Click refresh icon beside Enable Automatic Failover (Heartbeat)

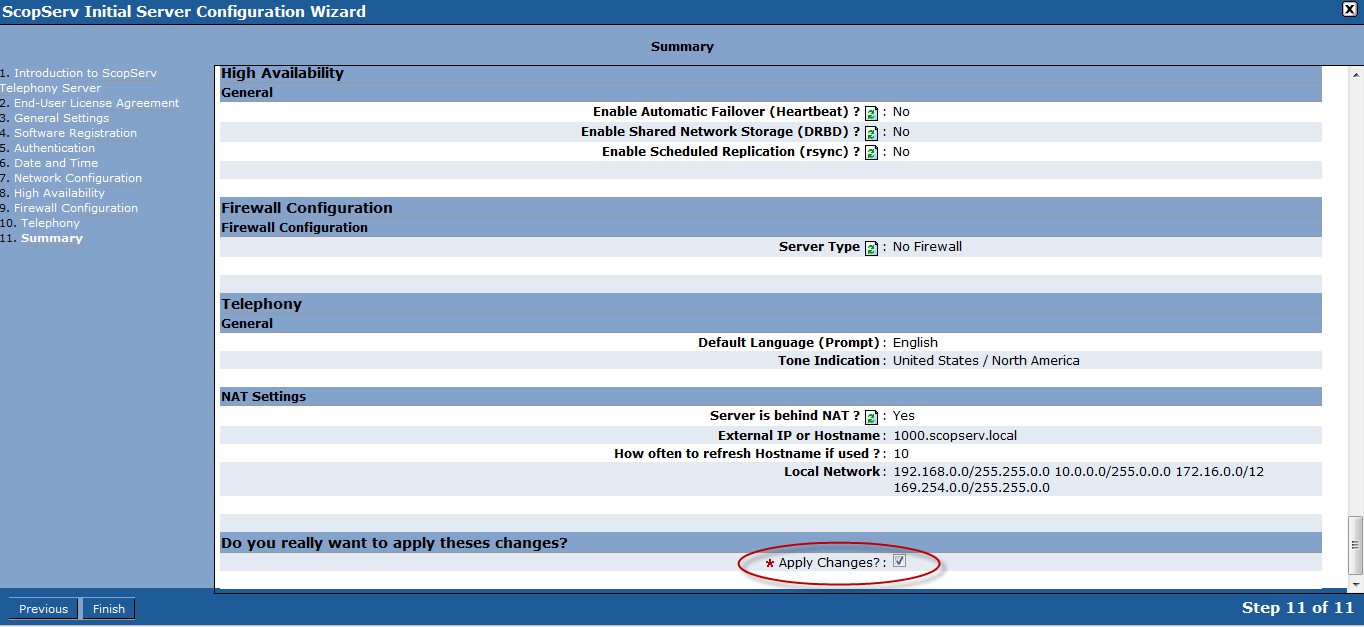coord(871,113)
